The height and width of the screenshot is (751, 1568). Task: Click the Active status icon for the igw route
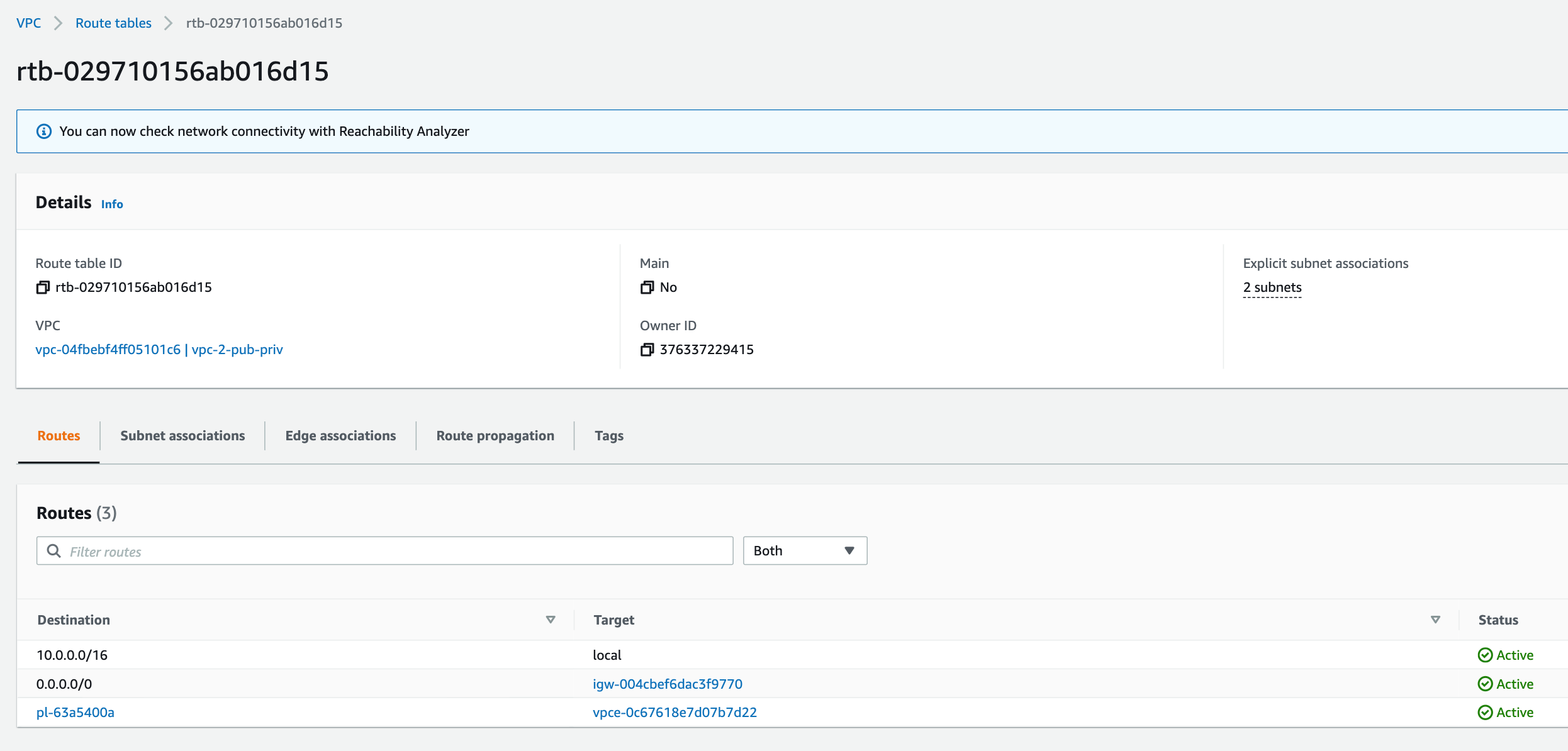1485,684
